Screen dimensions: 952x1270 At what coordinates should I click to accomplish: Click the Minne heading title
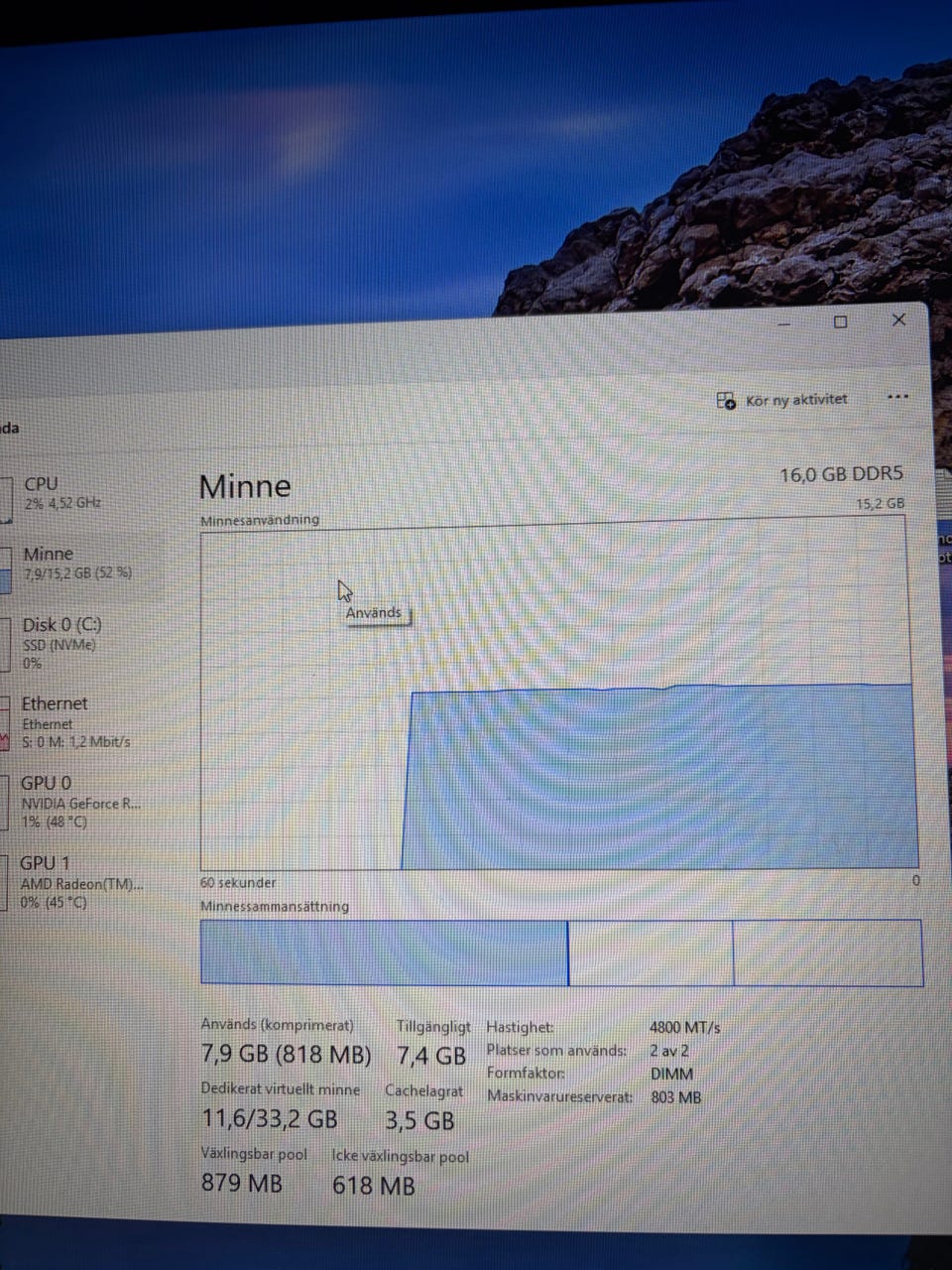245,486
